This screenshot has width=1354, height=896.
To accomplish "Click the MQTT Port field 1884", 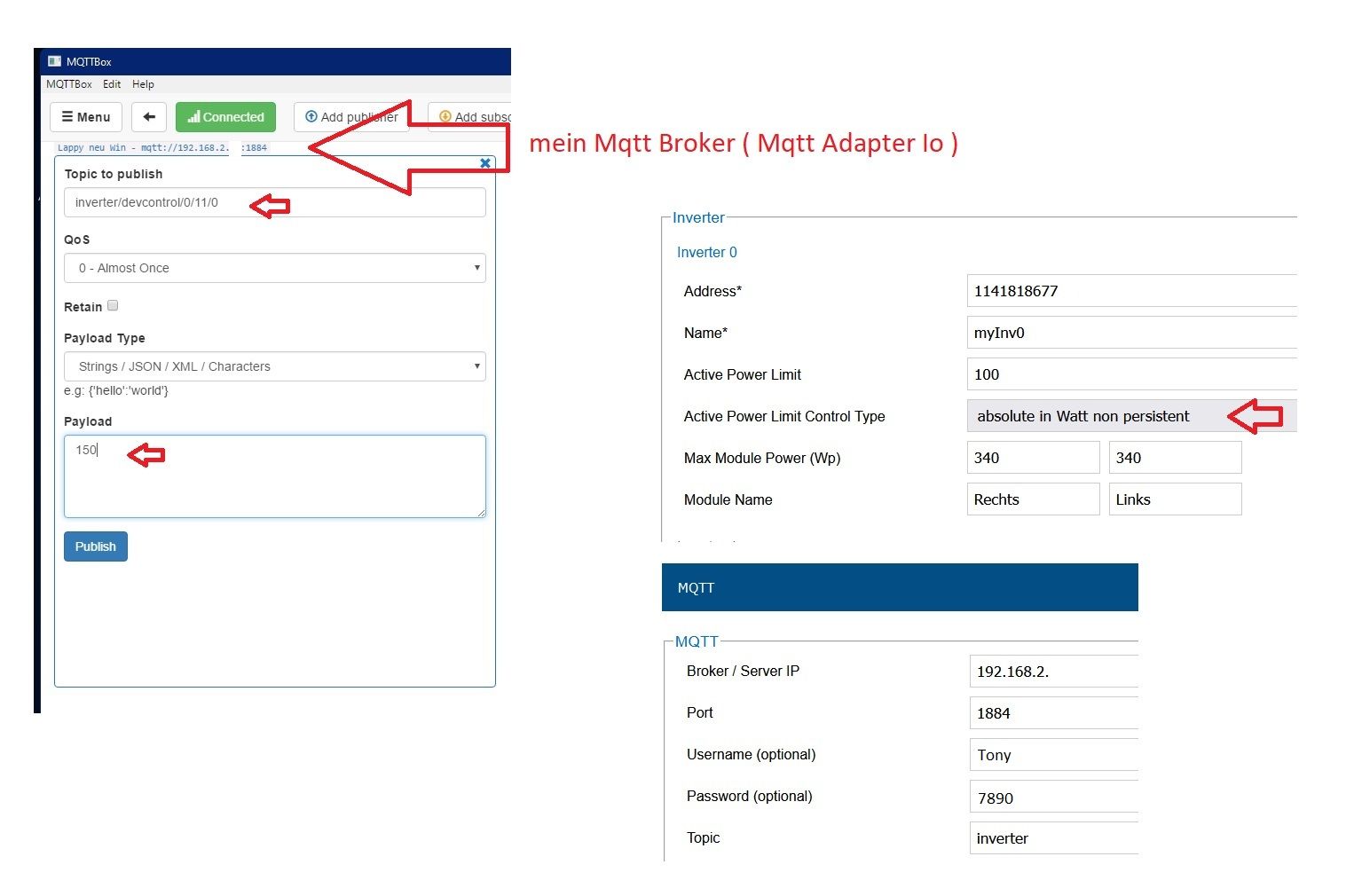I will pos(1054,713).
